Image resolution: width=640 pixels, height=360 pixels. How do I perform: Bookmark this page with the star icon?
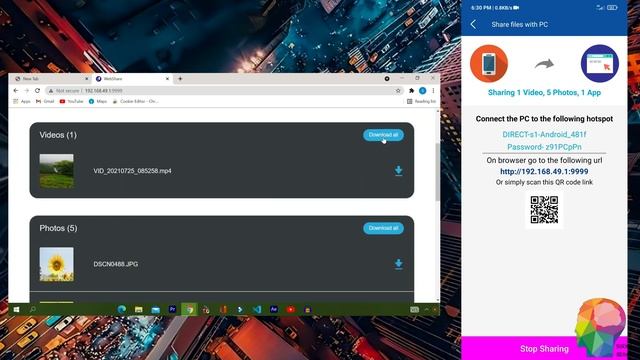pyautogui.click(x=398, y=91)
